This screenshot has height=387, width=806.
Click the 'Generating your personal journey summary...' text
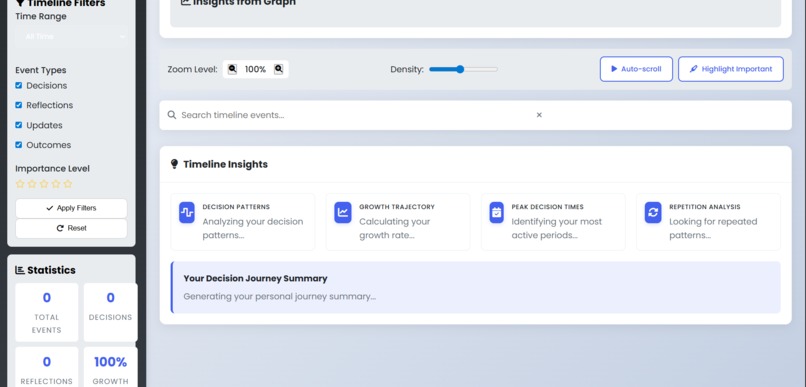click(280, 297)
